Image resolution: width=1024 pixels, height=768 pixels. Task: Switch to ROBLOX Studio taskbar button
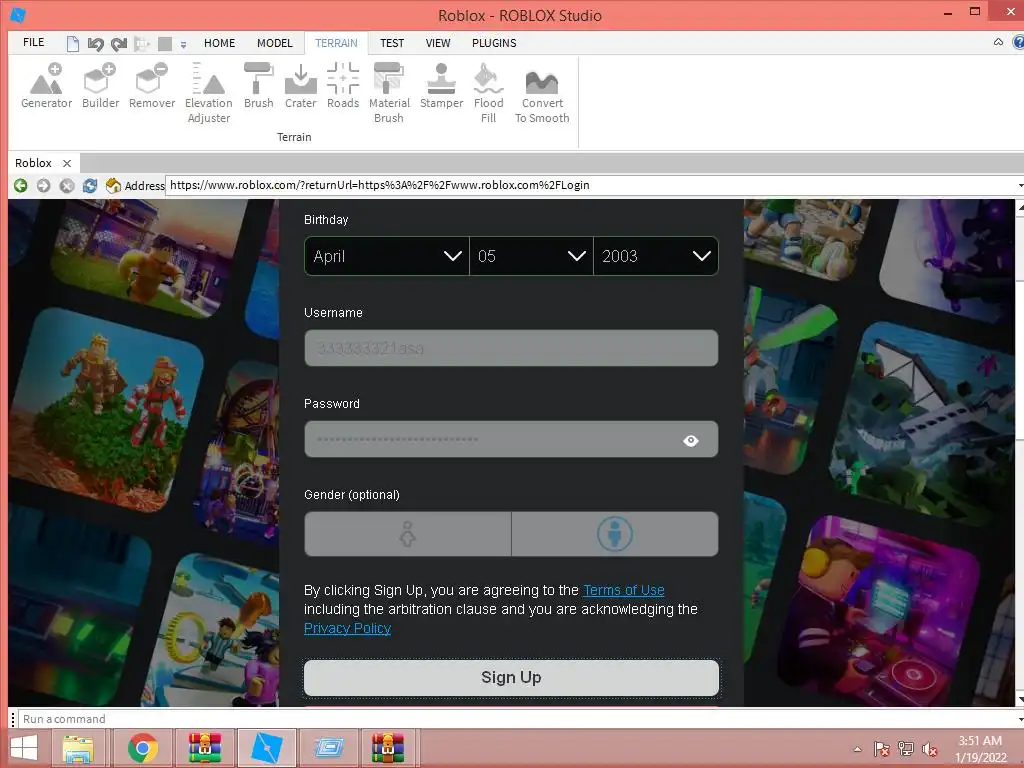click(267, 748)
